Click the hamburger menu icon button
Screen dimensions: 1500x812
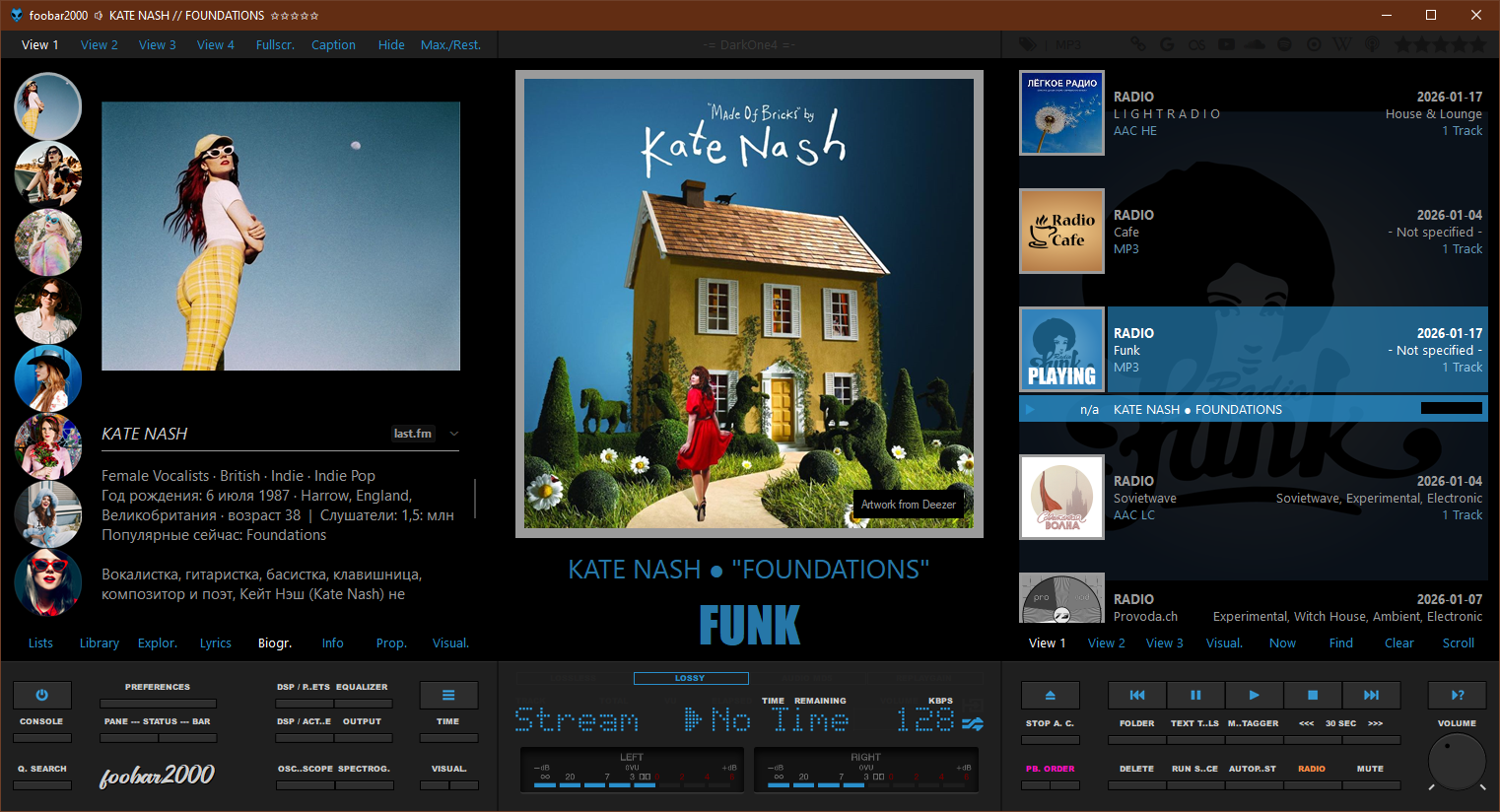pos(448,695)
